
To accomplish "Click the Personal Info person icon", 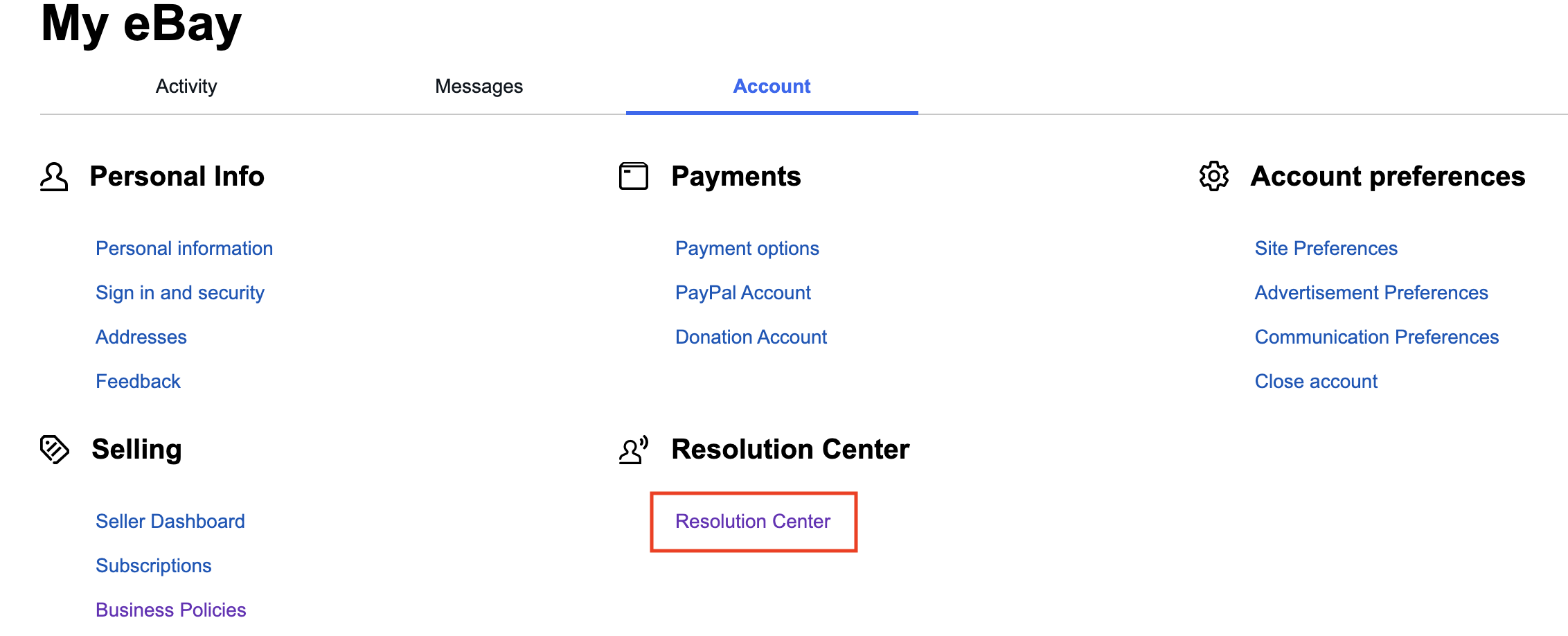I will tap(54, 177).
